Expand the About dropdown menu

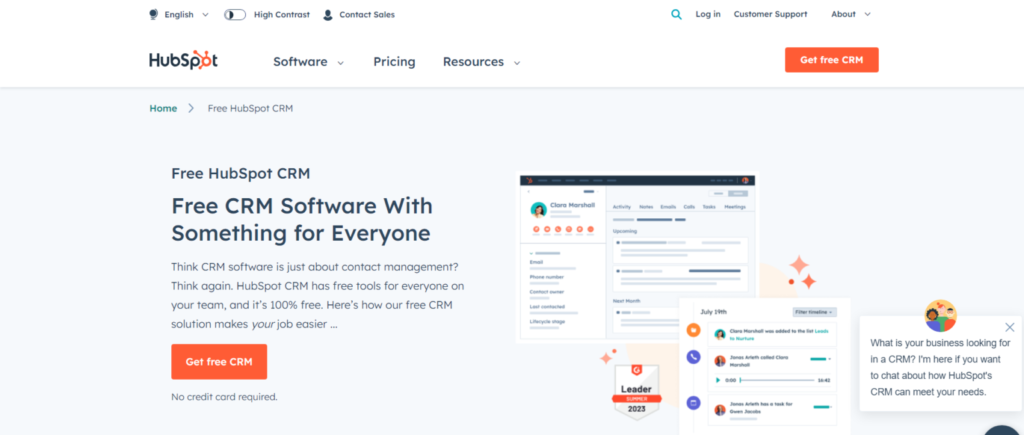851,14
